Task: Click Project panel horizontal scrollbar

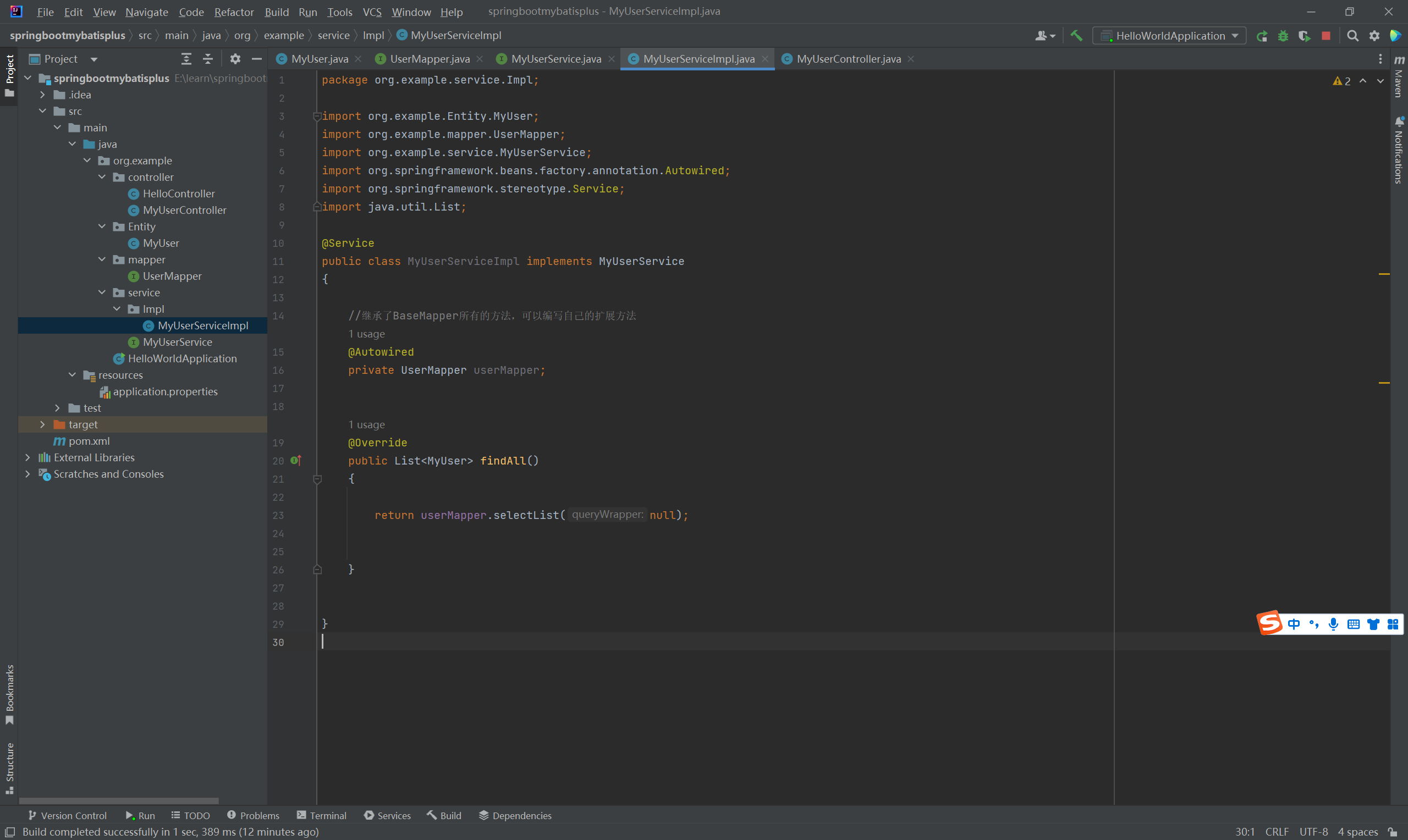Action: 119,800
